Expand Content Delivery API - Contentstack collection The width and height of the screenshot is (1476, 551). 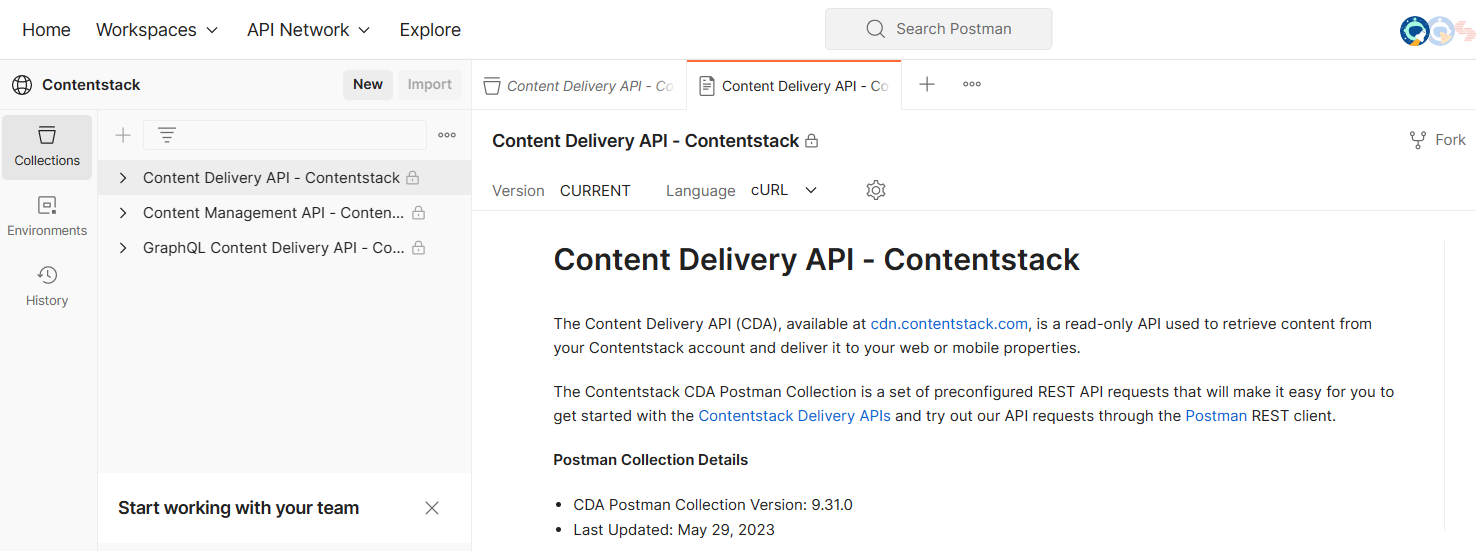(123, 178)
